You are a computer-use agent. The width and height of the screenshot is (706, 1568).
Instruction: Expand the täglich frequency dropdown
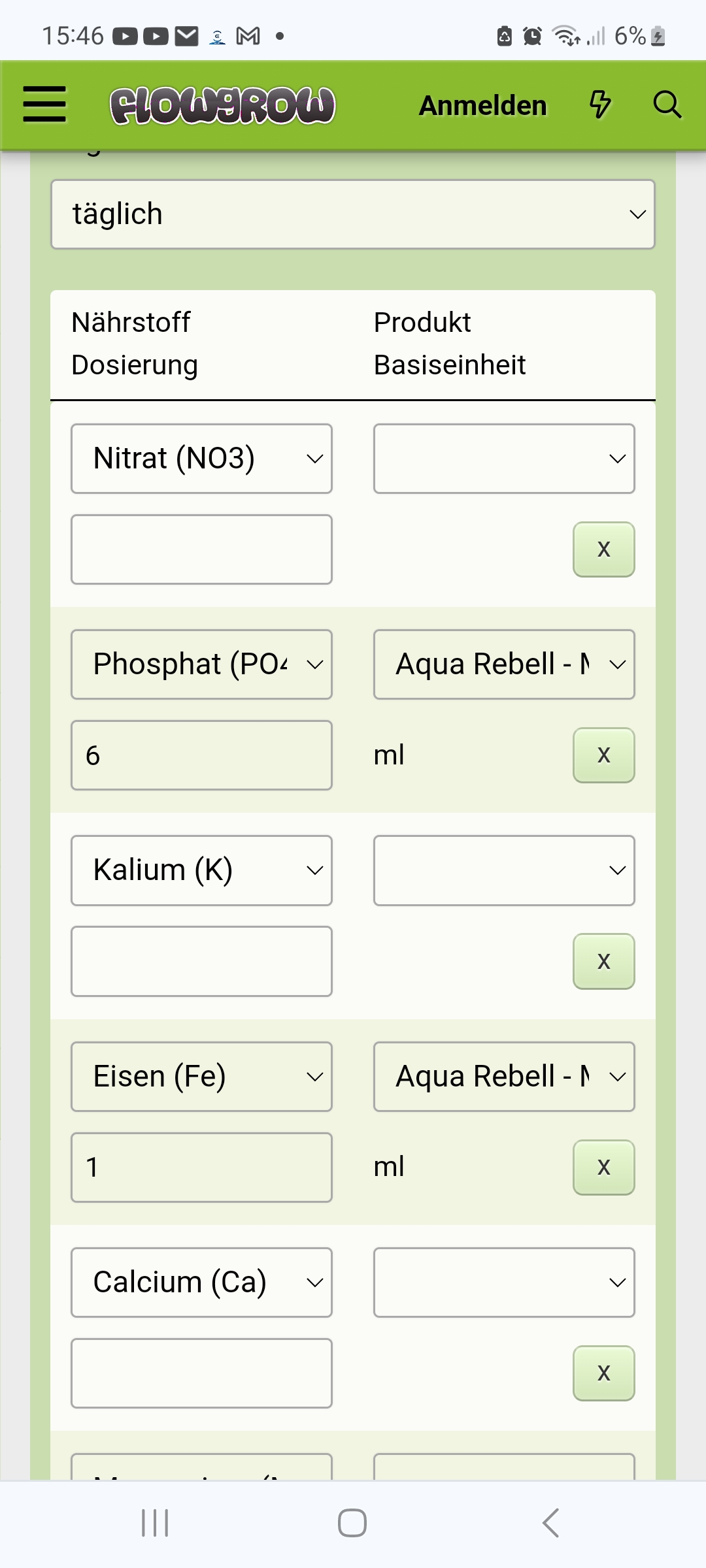point(353,214)
